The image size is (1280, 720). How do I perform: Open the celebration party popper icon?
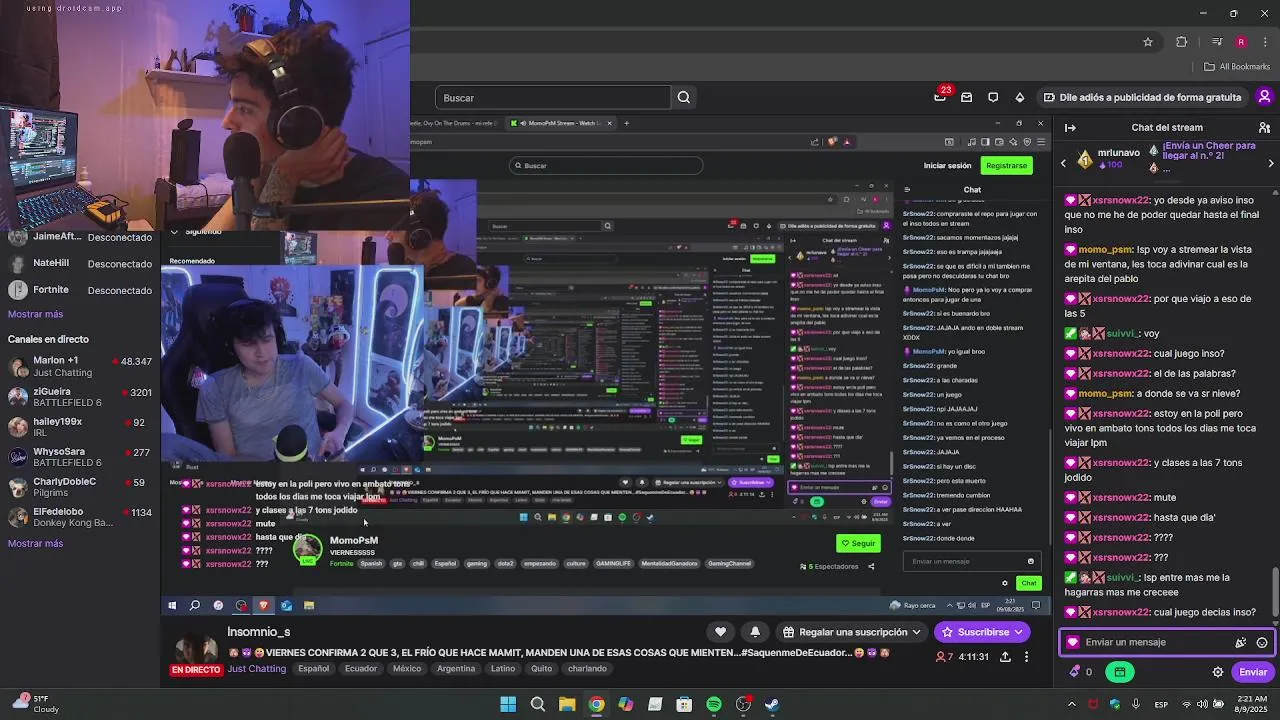click(1241, 642)
